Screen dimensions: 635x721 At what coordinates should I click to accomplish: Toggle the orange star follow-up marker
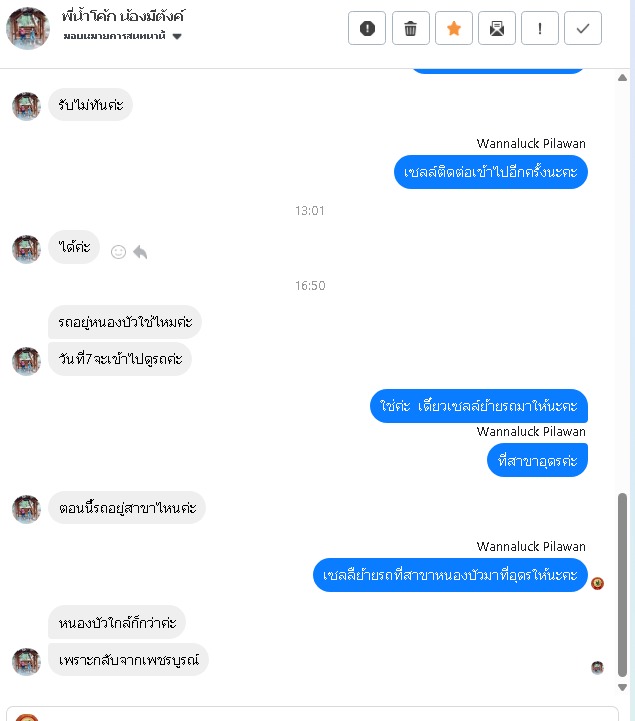(453, 29)
